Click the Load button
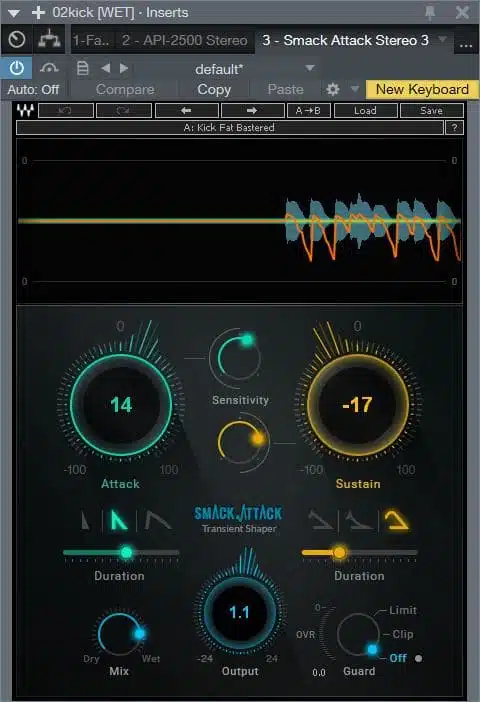This screenshot has width=480, height=702. (365, 111)
